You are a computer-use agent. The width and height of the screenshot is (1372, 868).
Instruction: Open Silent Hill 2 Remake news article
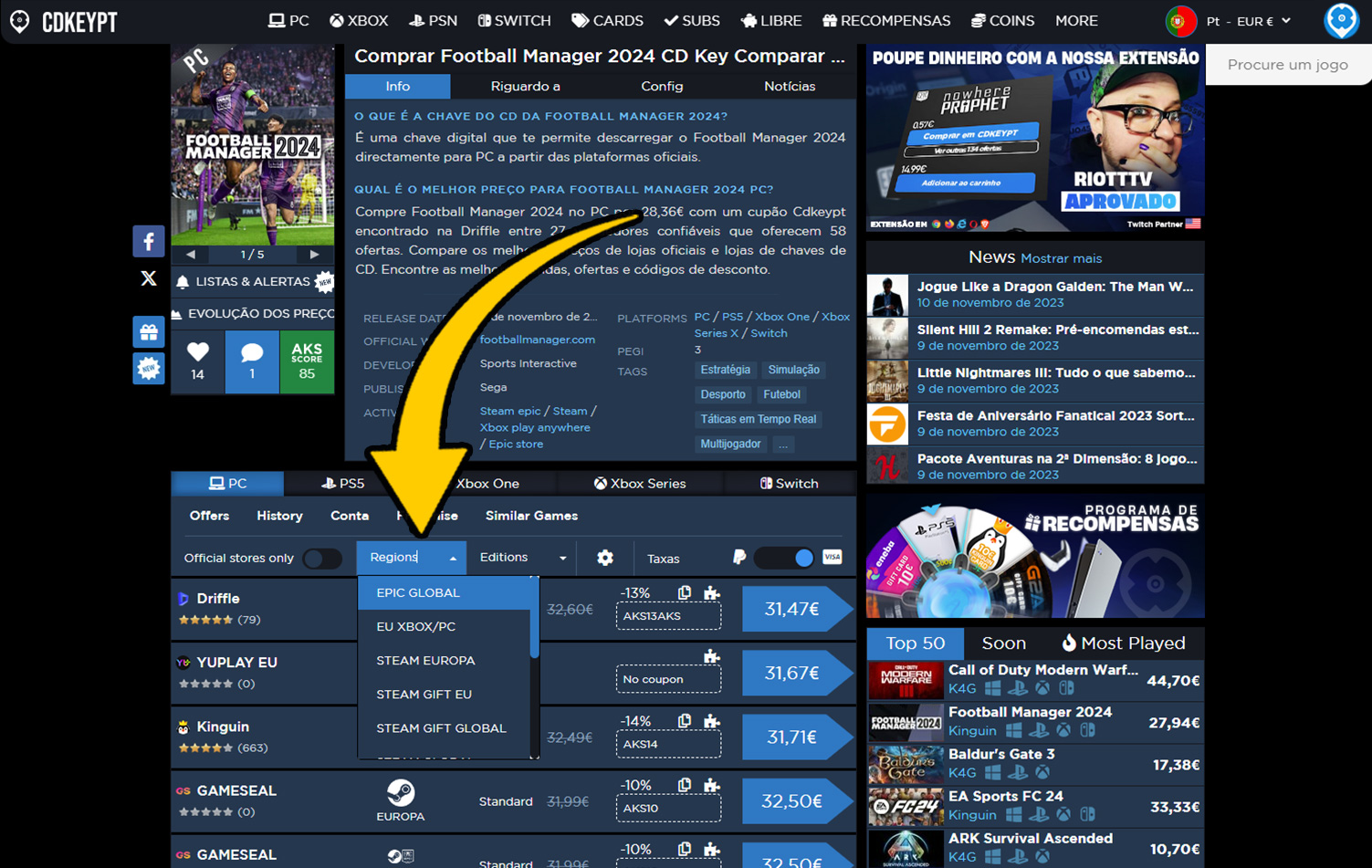tap(1035, 338)
